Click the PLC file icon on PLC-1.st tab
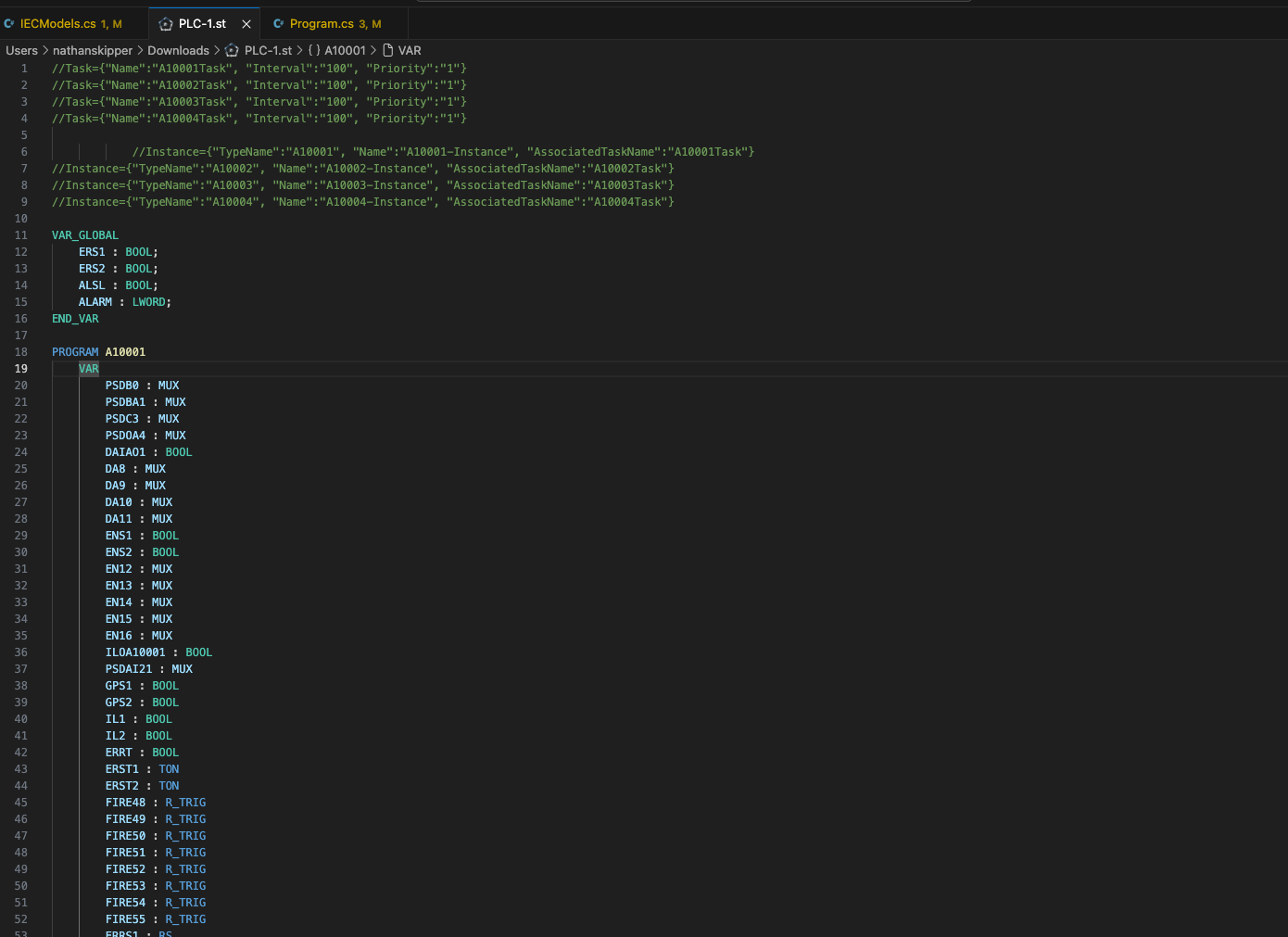This screenshot has height=937, width=1288. [x=168, y=23]
